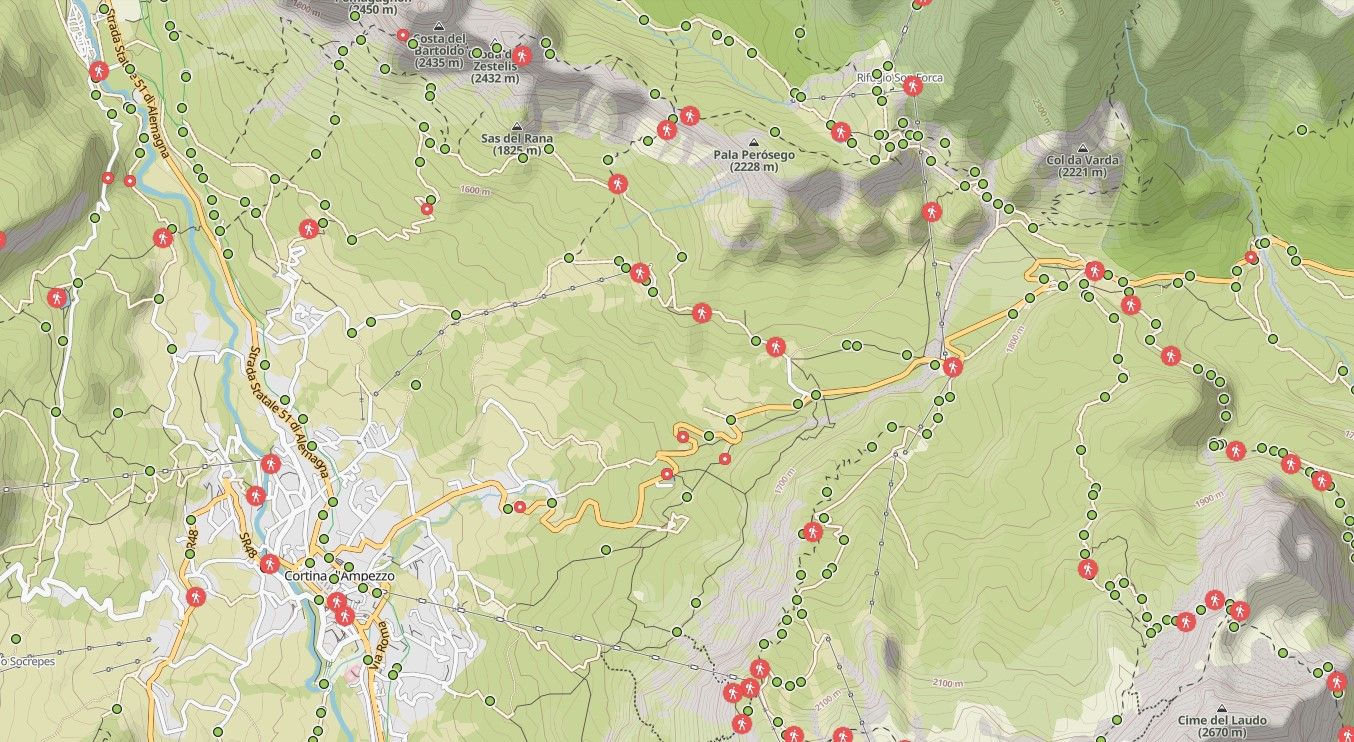Open the hiking marker on the cable line below Rifugio Son Forca
Screen dimensions: 1354x742
pyautogui.click(x=931, y=212)
